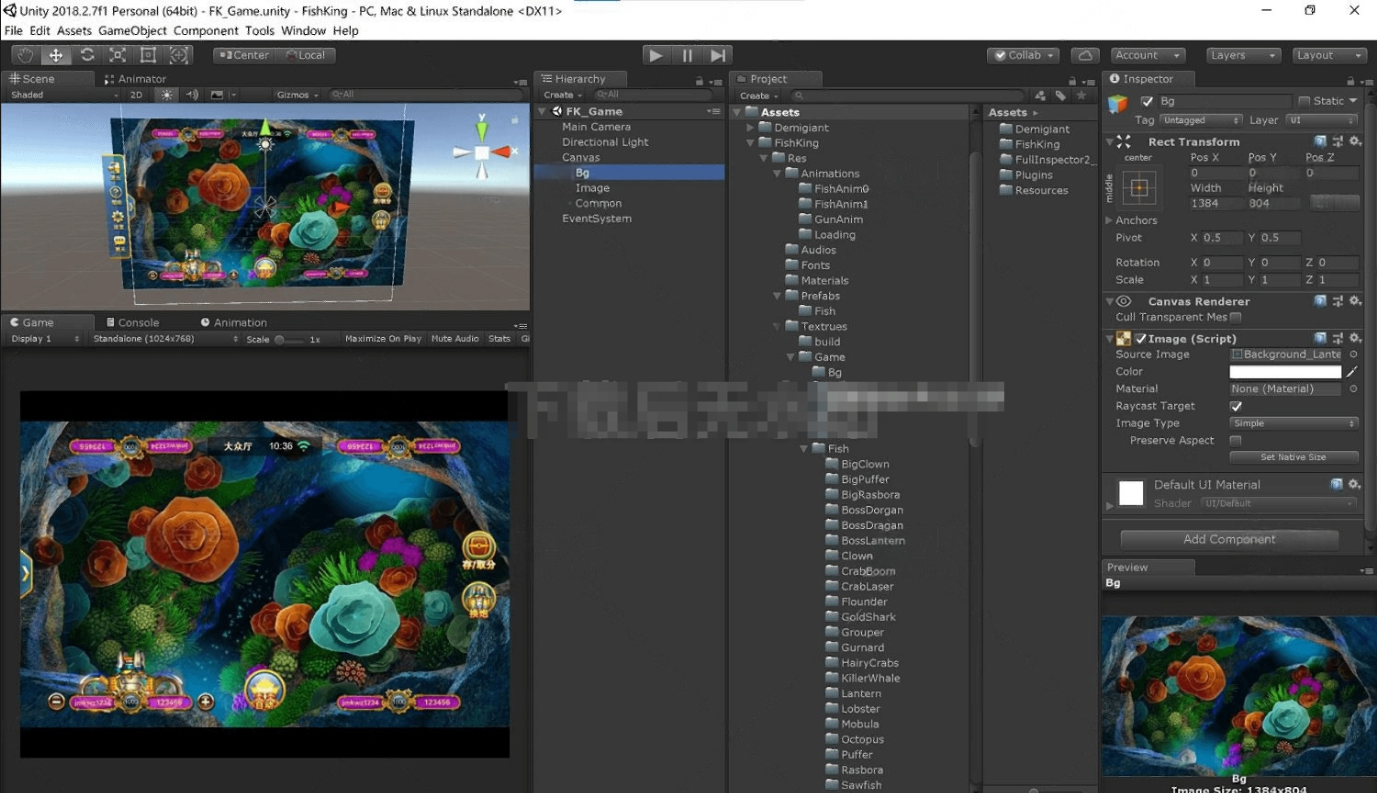Click the Bg GameObject cube icon
This screenshot has width=1377, height=793.
click(x=1118, y=103)
